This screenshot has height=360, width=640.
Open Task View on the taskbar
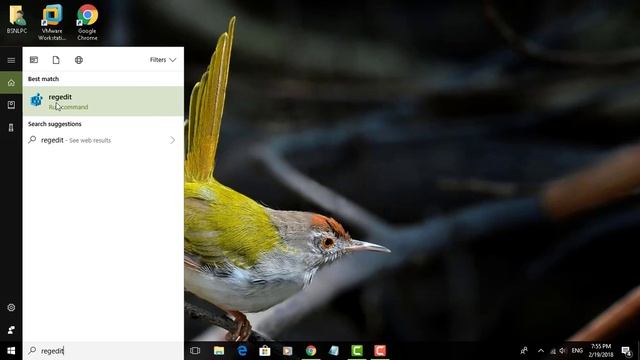click(x=195, y=351)
